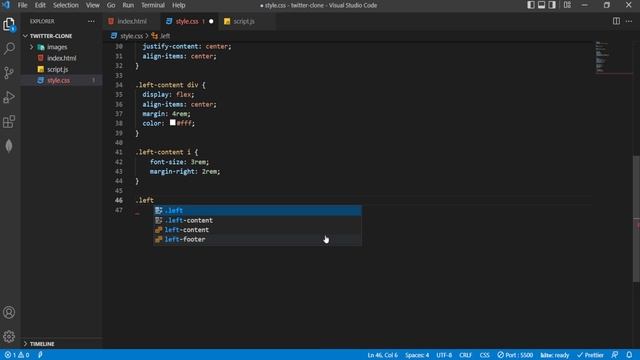The width and height of the screenshot is (640, 360).
Task: Open the Go menu
Action: coord(111,5)
